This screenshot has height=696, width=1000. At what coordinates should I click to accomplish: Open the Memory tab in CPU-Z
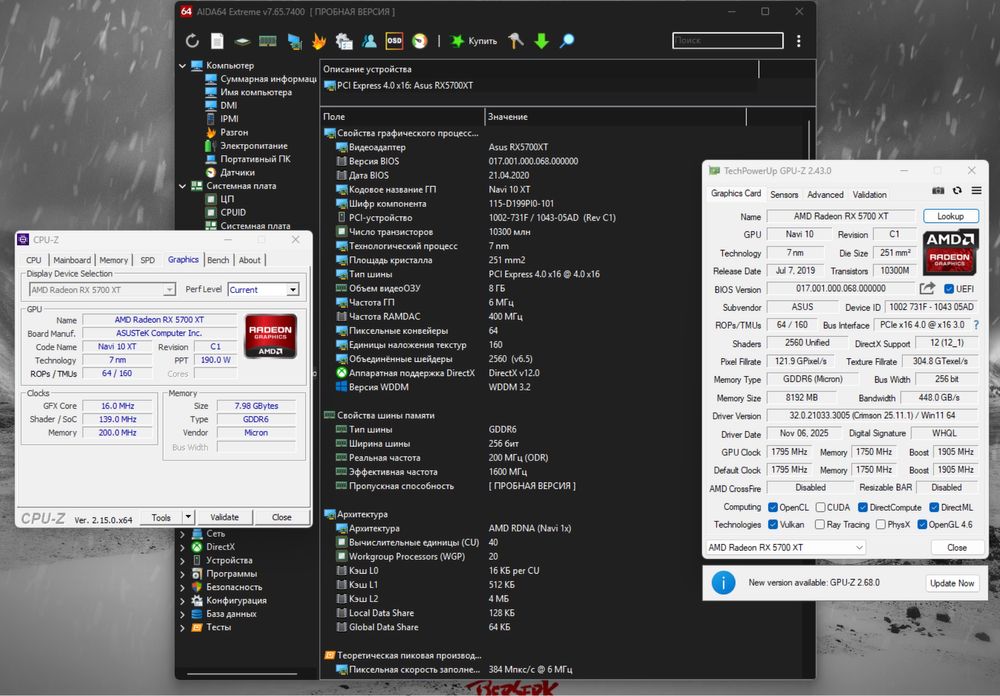[114, 260]
